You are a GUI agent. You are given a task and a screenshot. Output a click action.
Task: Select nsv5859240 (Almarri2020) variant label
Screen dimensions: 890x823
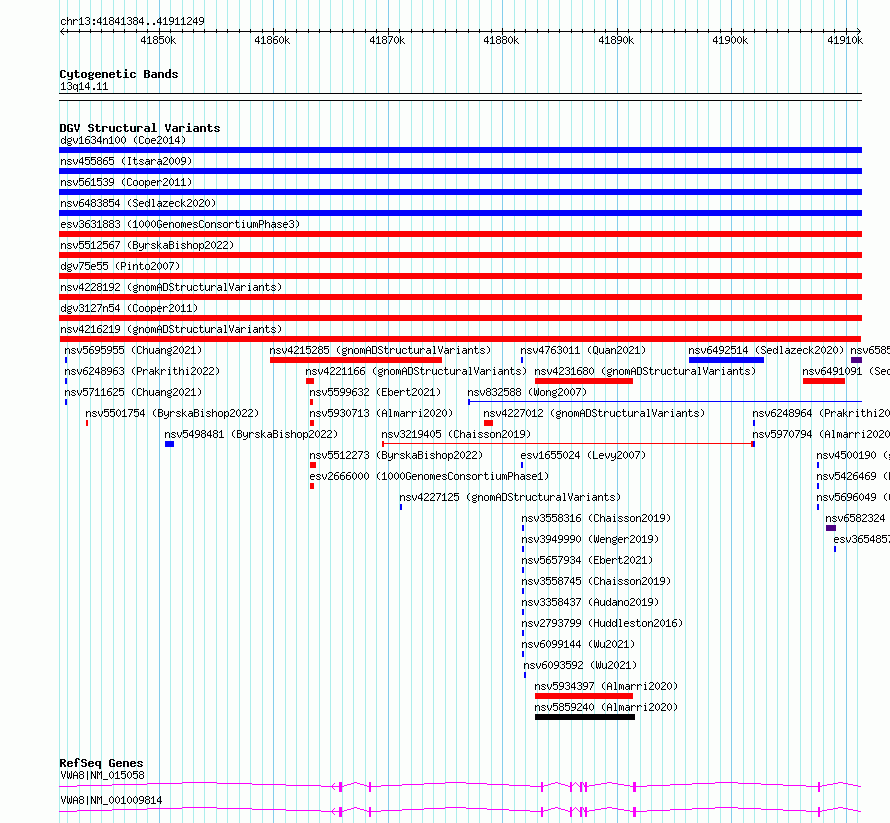coord(606,707)
